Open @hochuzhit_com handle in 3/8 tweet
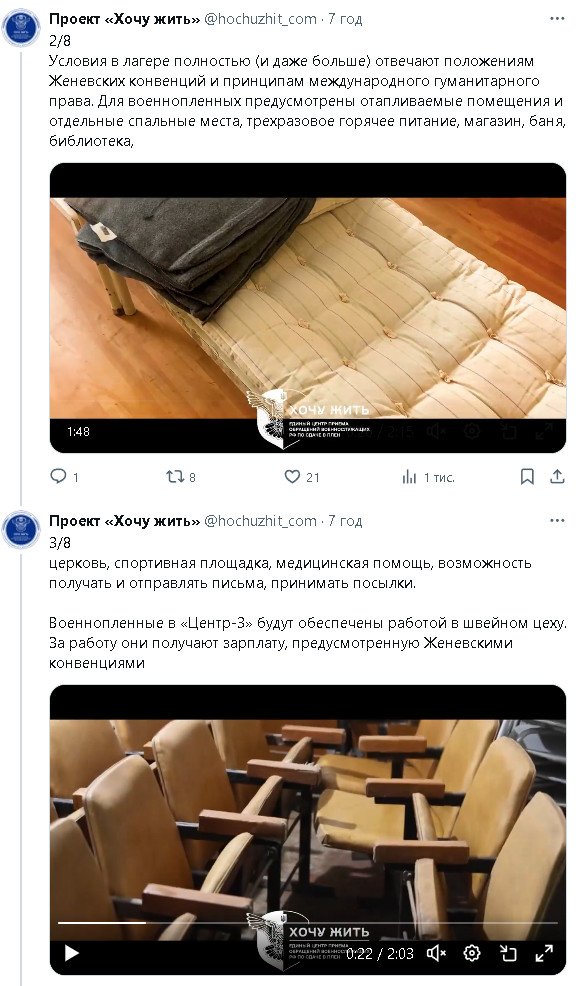Viewport: 576px width, 986px height. point(261,521)
